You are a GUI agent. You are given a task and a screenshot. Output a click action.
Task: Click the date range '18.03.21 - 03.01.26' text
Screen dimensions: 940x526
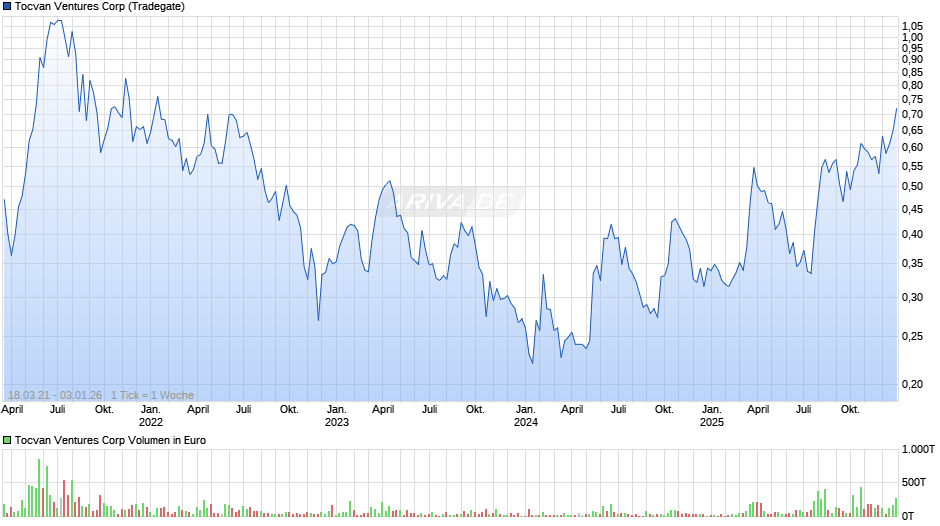(x=55, y=395)
